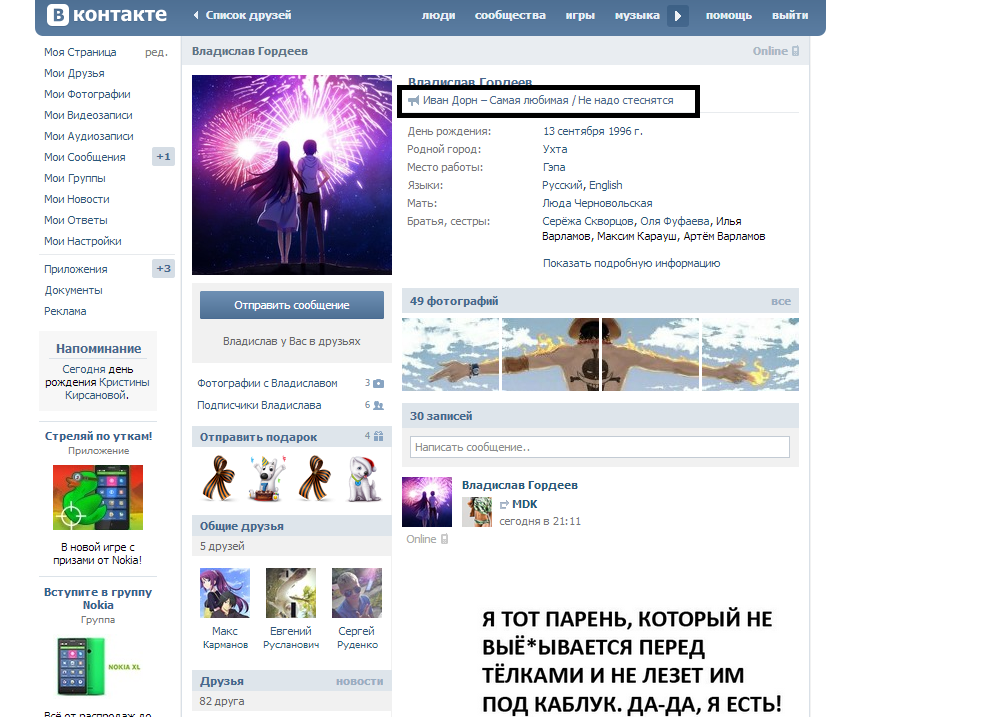Image resolution: width=994 pixels, height=717 pixels.
Task: Click the Иван Дорн audio status text
Action: [x=548, y=100]
